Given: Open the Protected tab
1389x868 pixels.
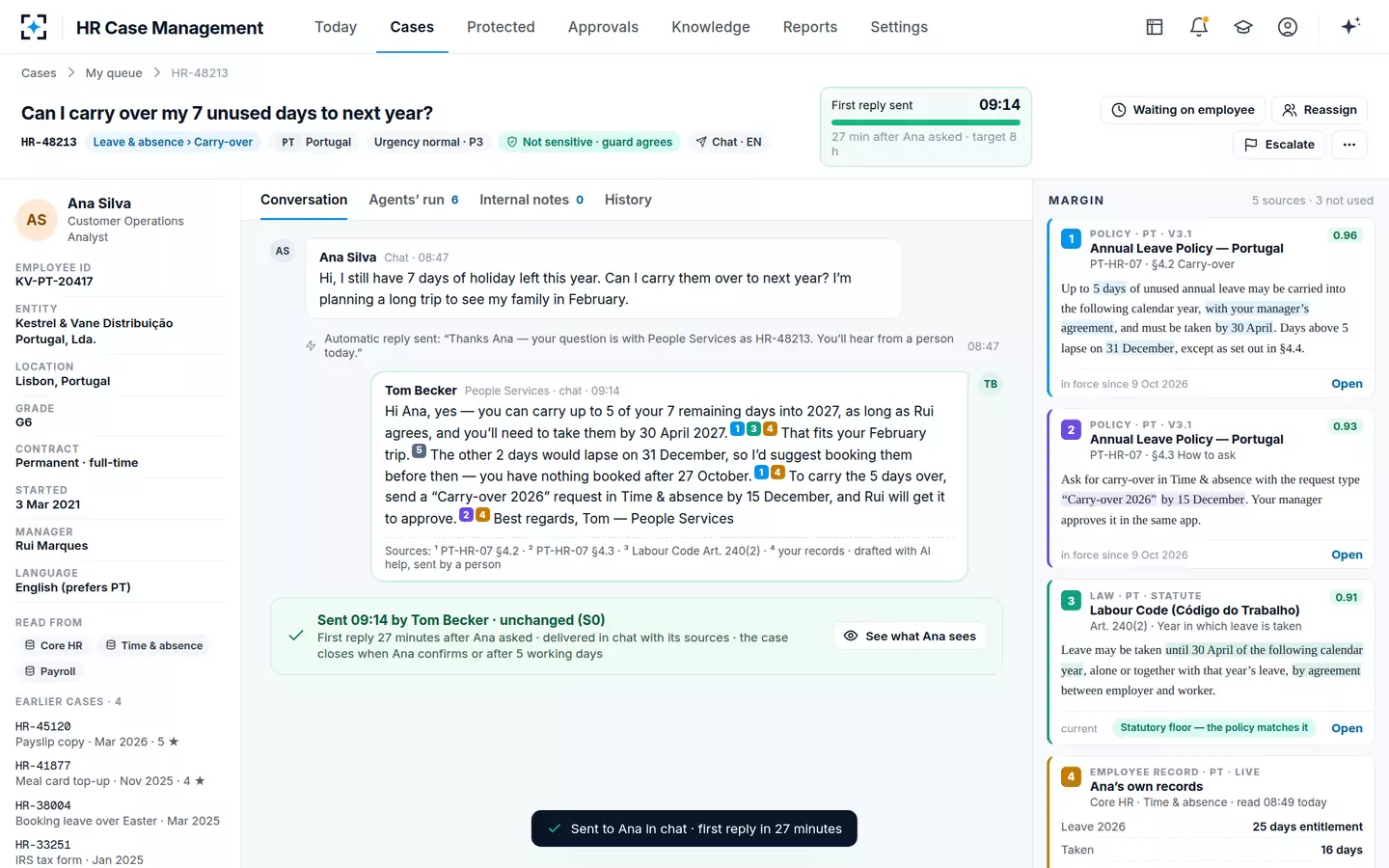Looking at the screenshot, I should 501,27.
